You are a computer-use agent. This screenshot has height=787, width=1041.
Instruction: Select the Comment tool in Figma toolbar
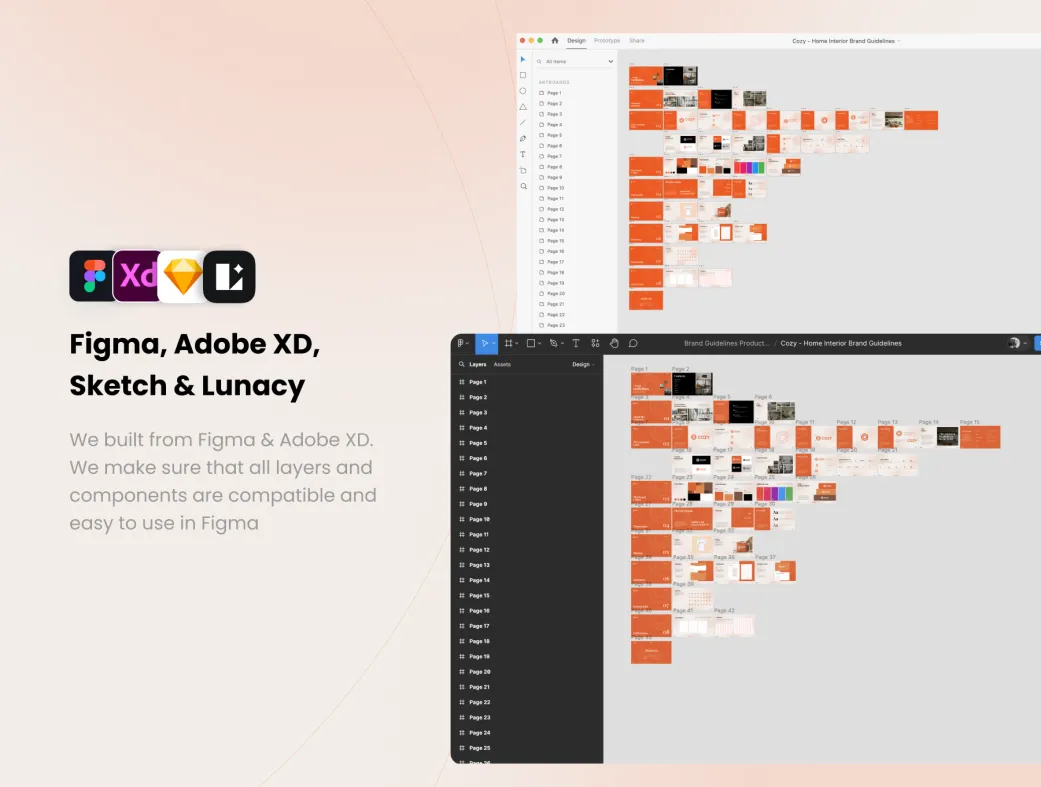point(633,343)
